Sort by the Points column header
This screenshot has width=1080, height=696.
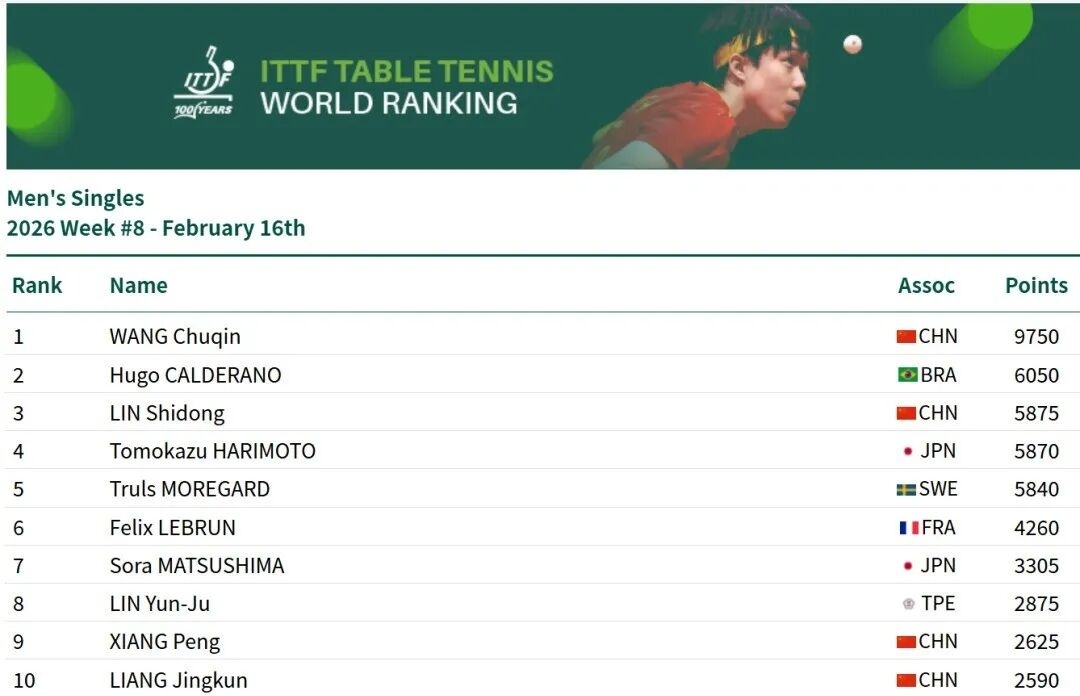tap(1036, 285)
